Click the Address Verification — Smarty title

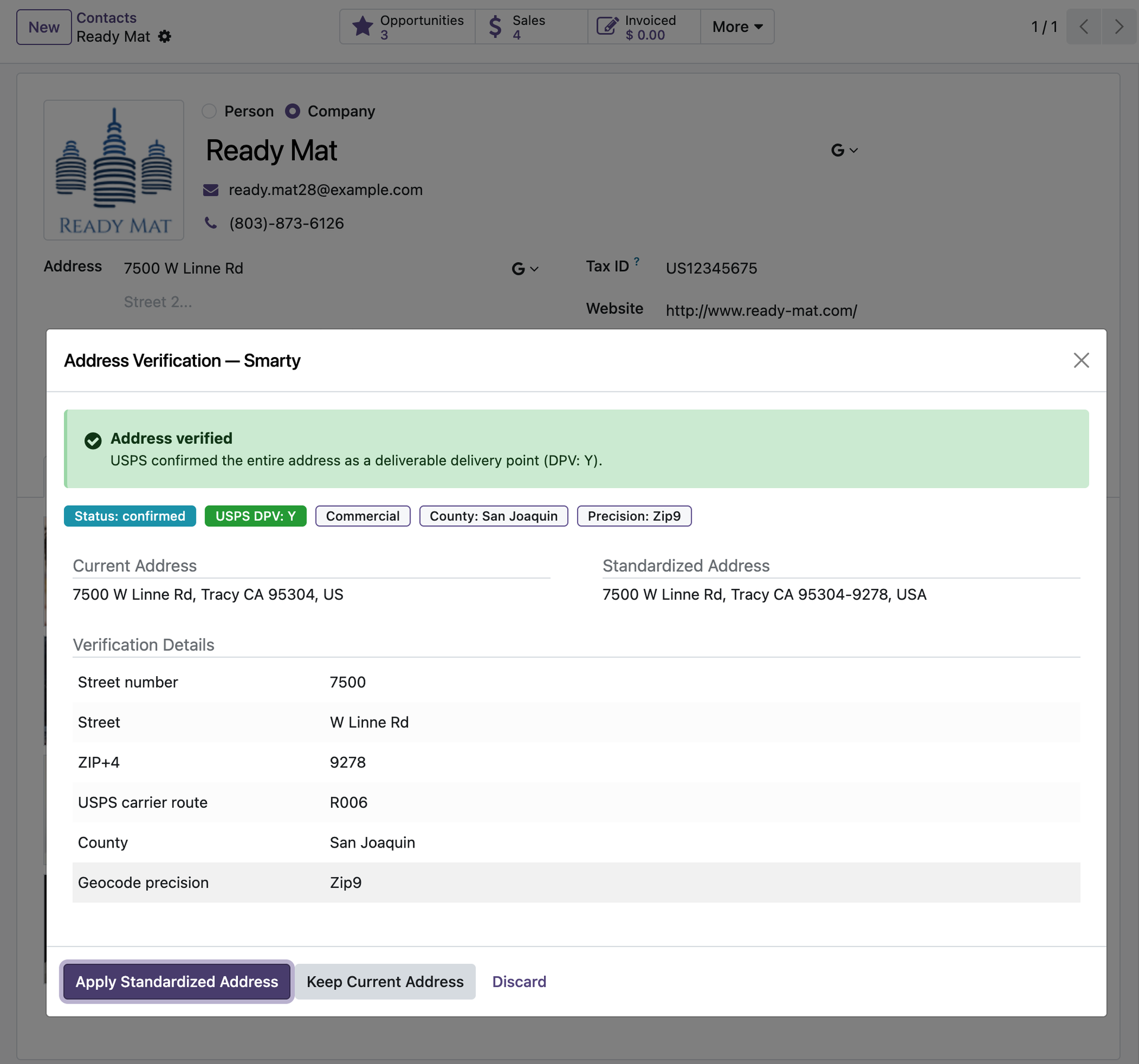(x=182, y=361)
